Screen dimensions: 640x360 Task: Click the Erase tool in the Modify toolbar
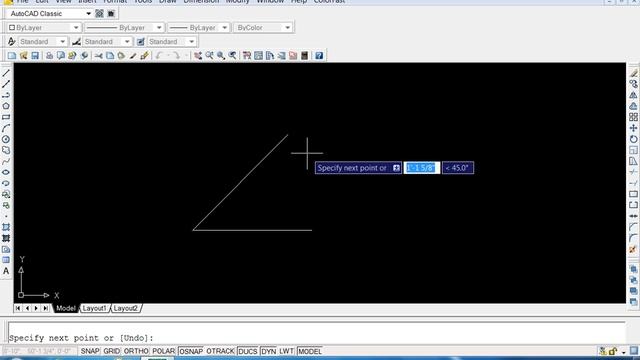coord(633,73)
